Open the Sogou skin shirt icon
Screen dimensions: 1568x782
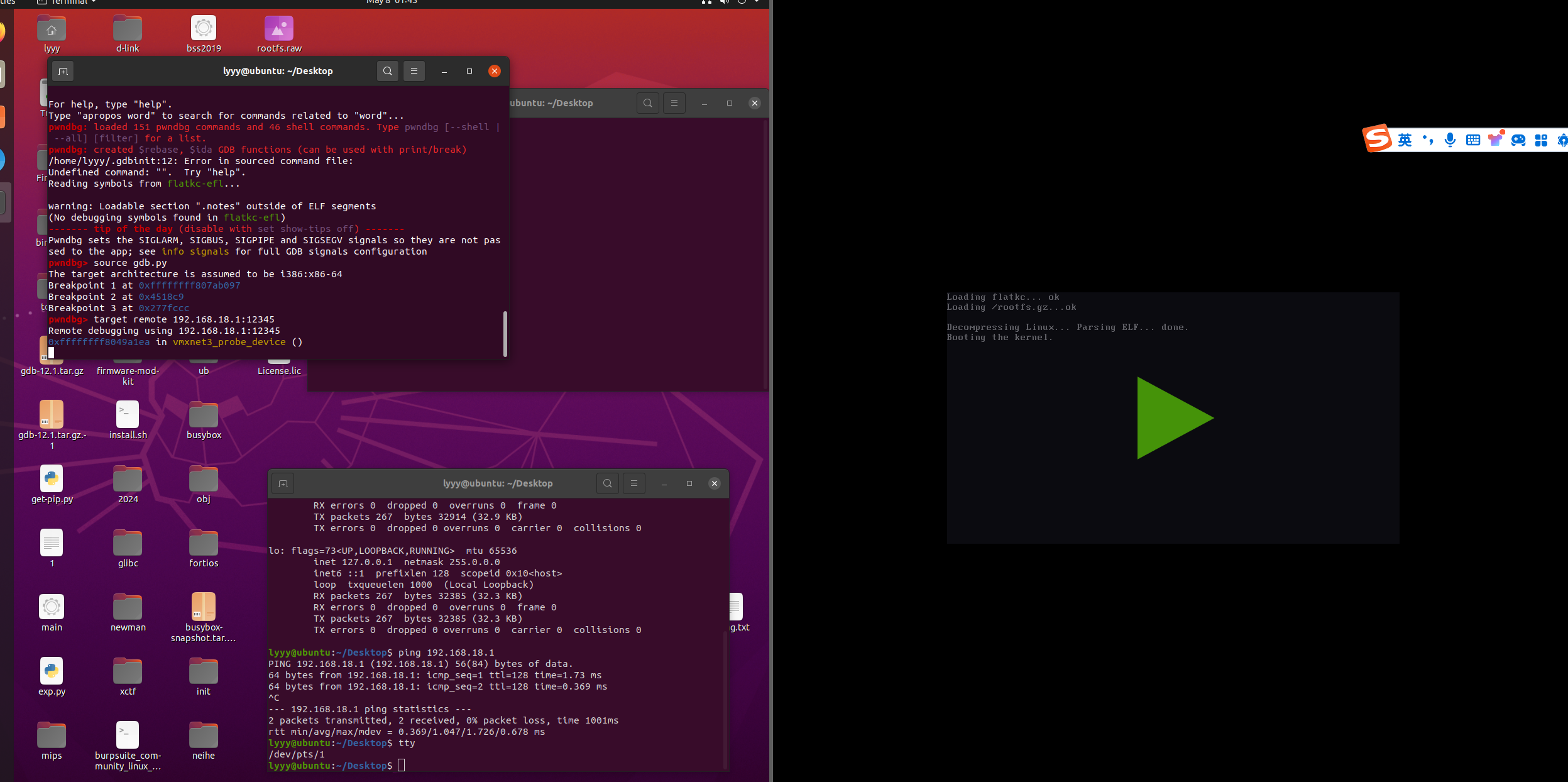pos(1495,140)
